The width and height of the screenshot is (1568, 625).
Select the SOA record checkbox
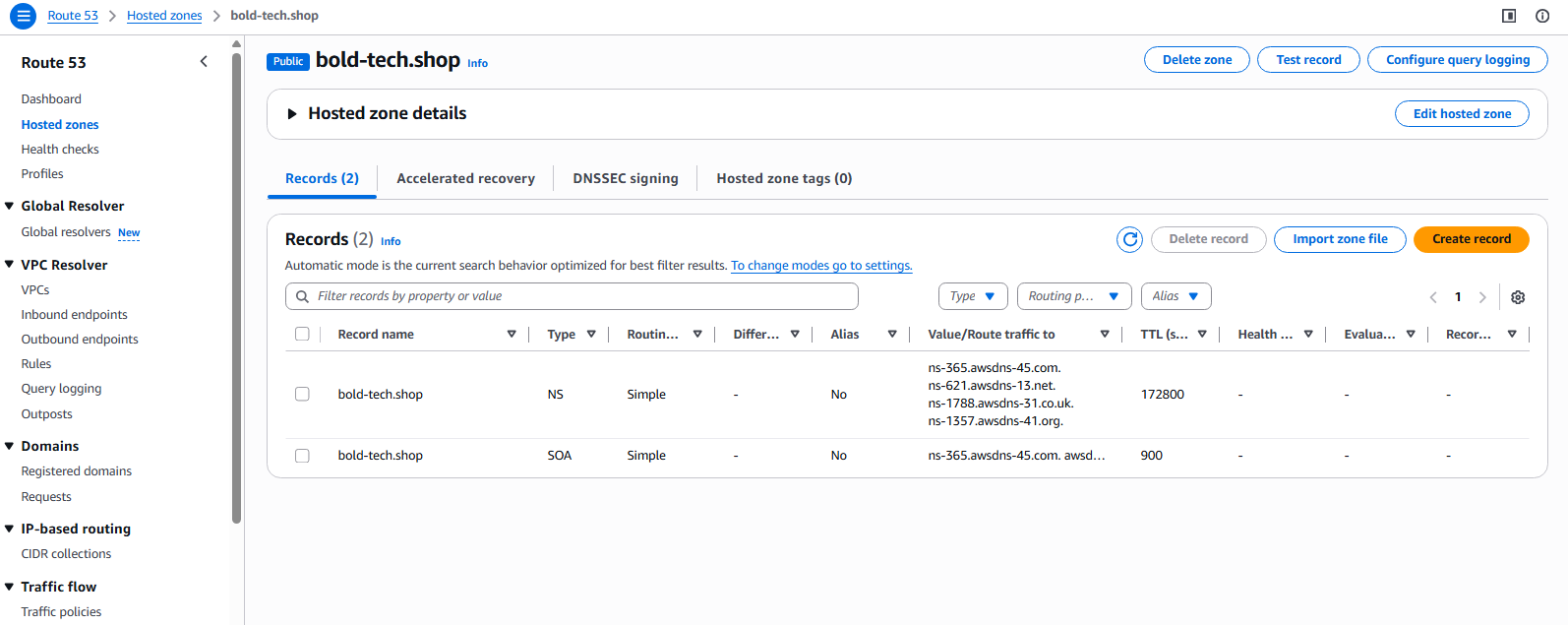302,456
